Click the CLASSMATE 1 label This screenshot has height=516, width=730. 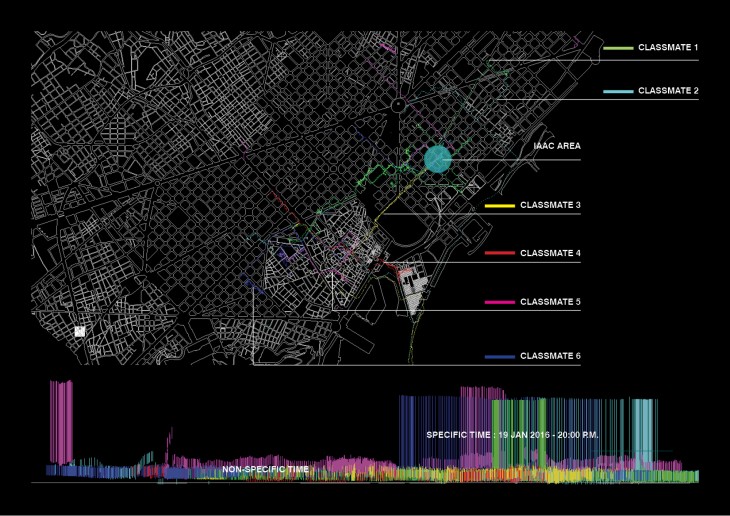[x=668, y=48]
